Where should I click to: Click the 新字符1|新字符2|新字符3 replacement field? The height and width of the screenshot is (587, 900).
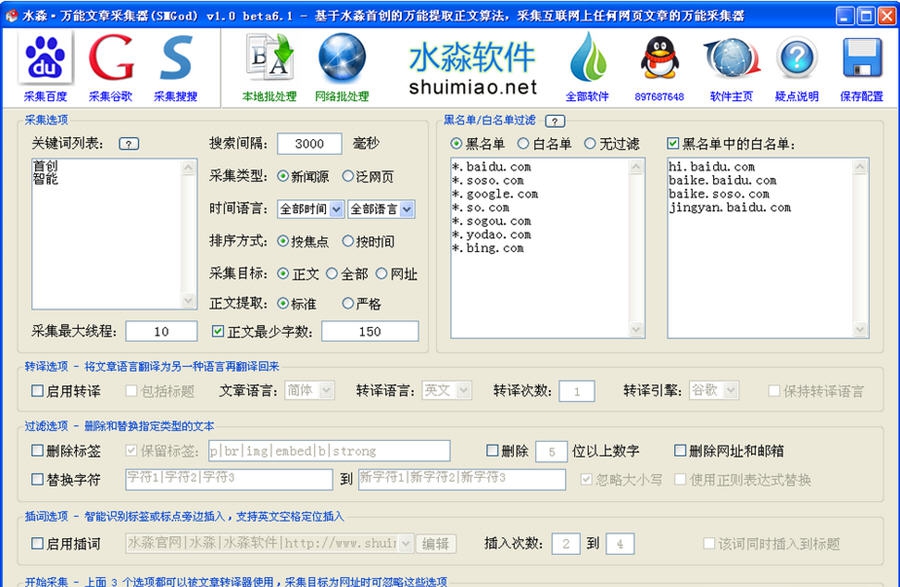click(462, 479)
